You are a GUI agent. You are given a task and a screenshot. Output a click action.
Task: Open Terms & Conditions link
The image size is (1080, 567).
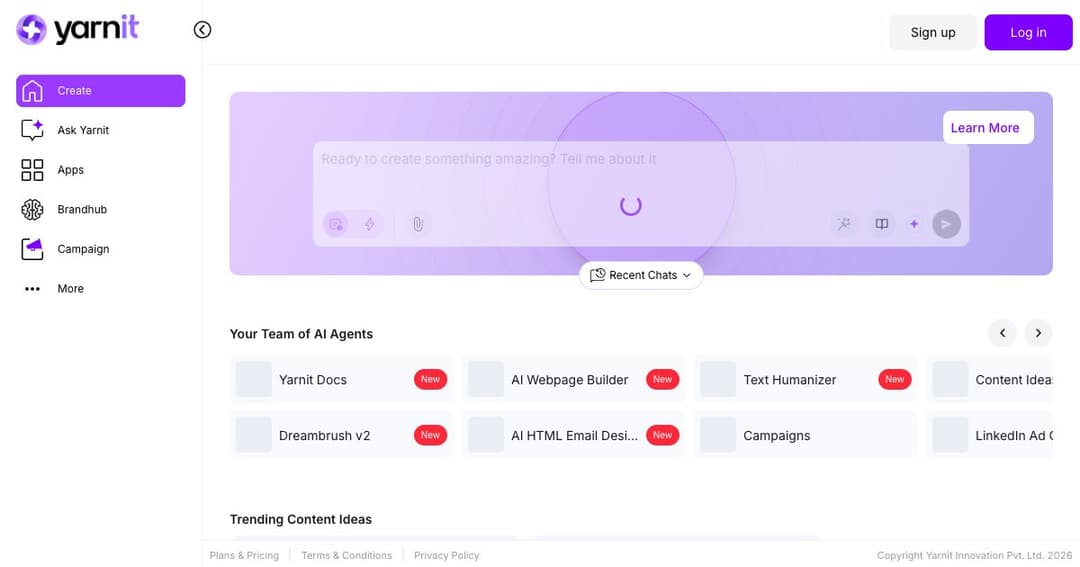(346, 555)
